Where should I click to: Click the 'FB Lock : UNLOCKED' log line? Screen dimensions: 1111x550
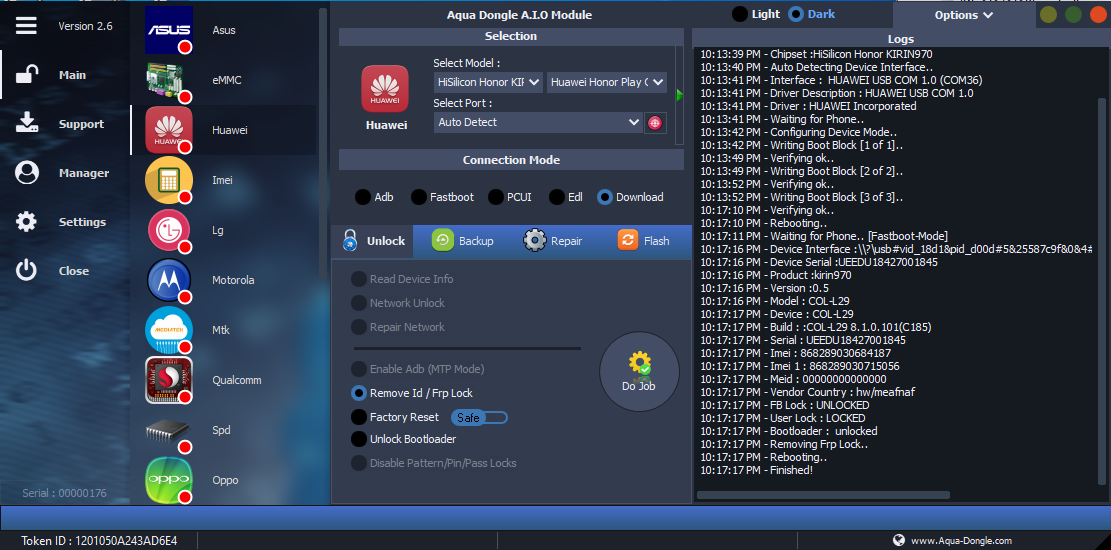pos(785,405)
